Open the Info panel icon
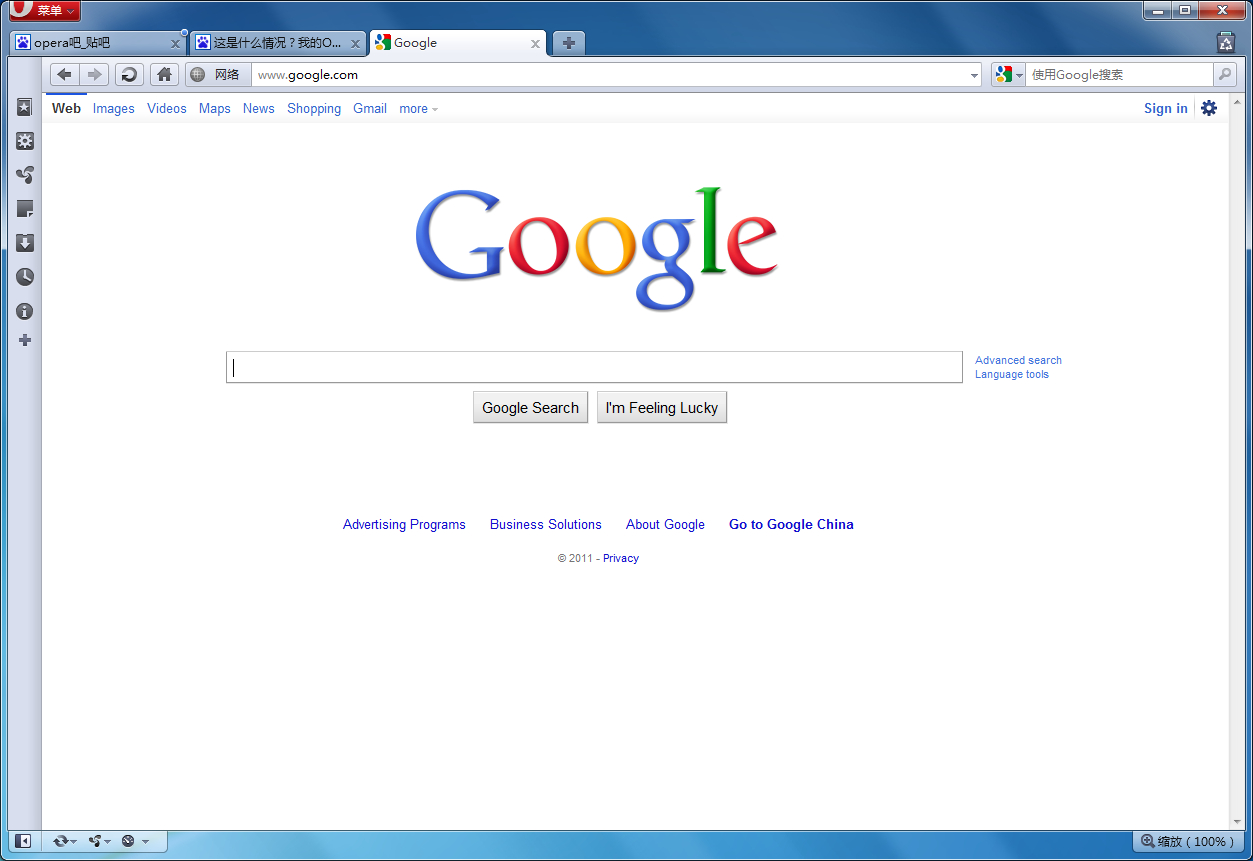This screenshot has width=1253, height=861. pyautogui.click(x=25, y=311)
